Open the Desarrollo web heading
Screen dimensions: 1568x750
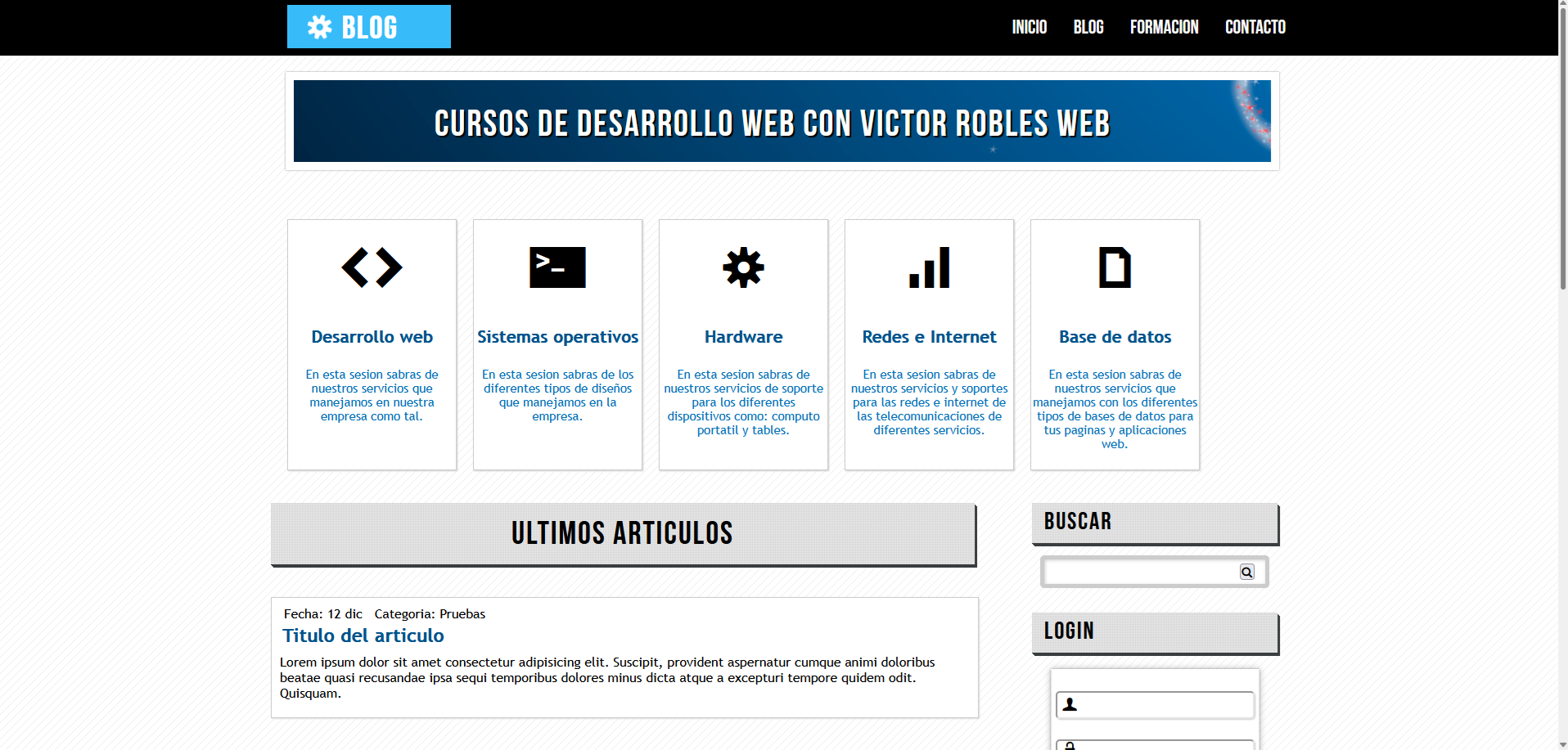point(372,337)
